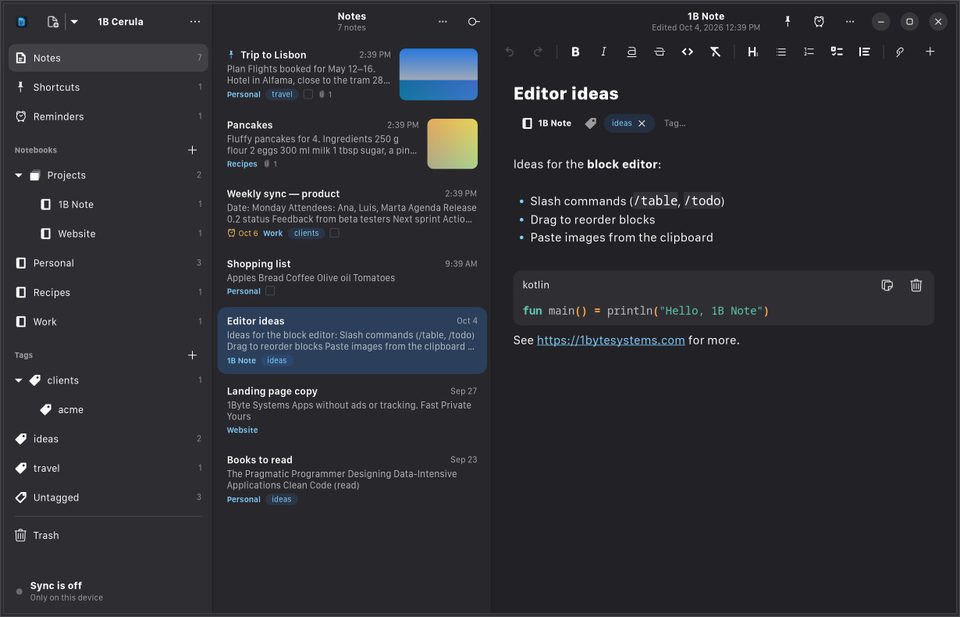
Task: Filter by the acme tag
Action: click(108, 410)
